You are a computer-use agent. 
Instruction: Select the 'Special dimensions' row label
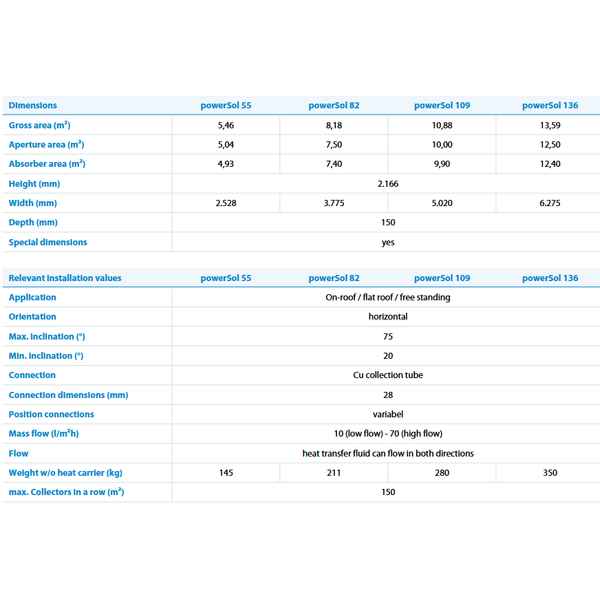pos(48,242)
